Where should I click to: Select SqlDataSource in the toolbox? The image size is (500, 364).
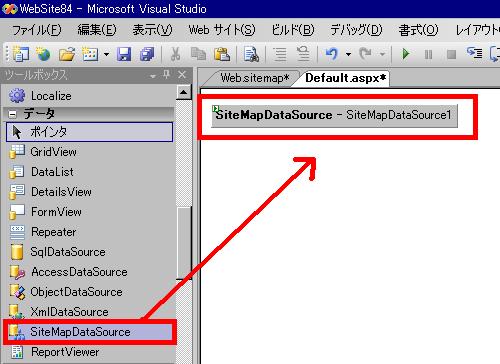89,252
